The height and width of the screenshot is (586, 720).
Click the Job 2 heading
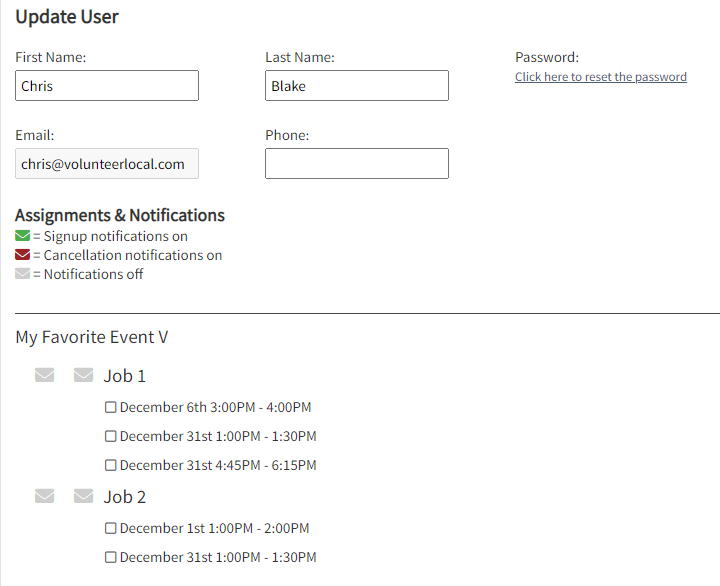pyautogui.click(x=124, y=497)
